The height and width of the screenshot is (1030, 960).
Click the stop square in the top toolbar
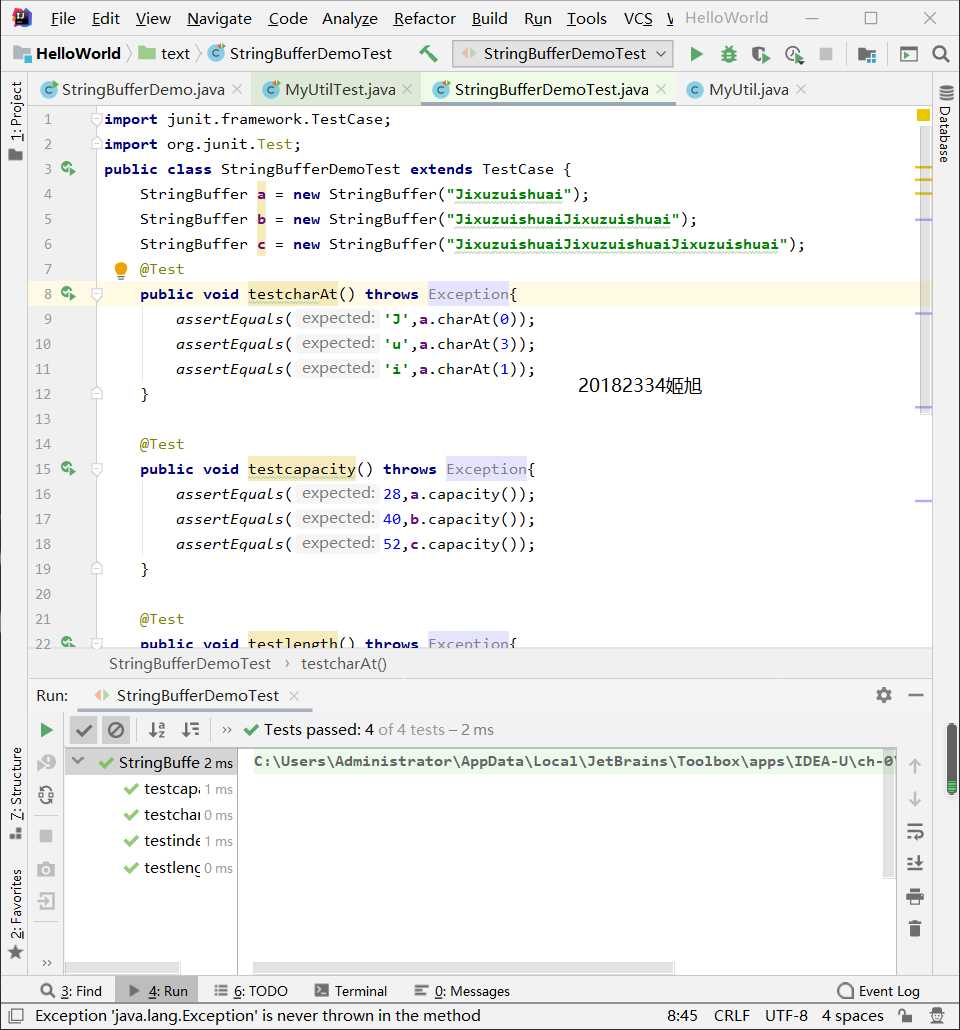pyautogui.click(x=826, y=54)
